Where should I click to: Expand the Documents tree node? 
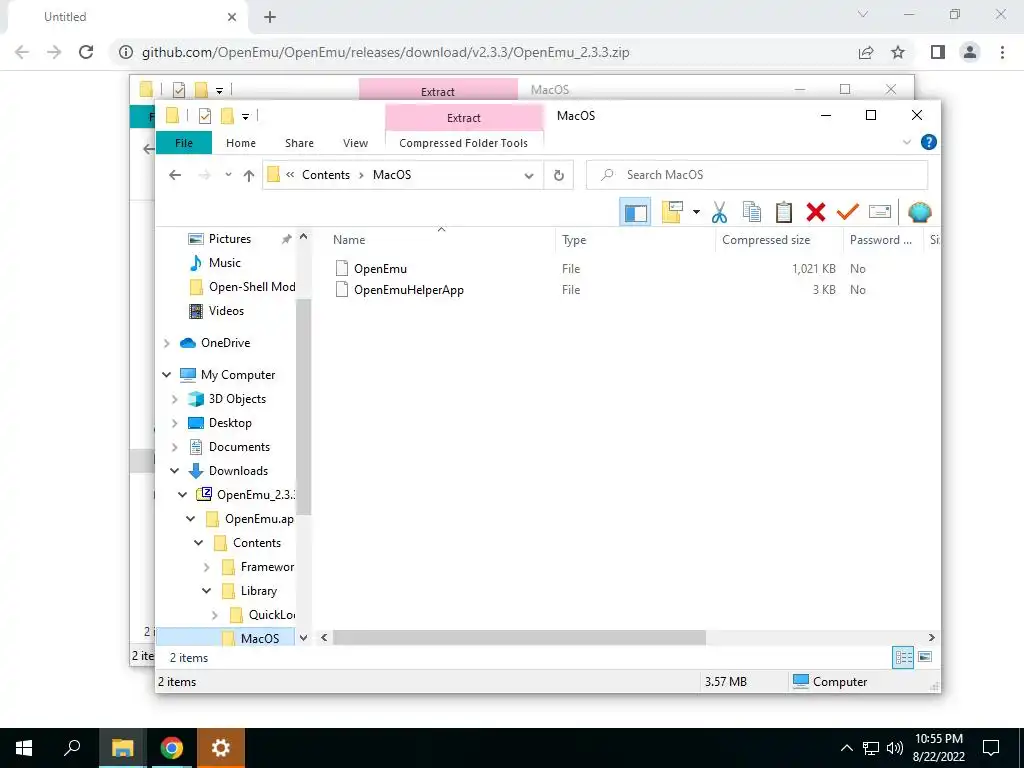[174, 447]
